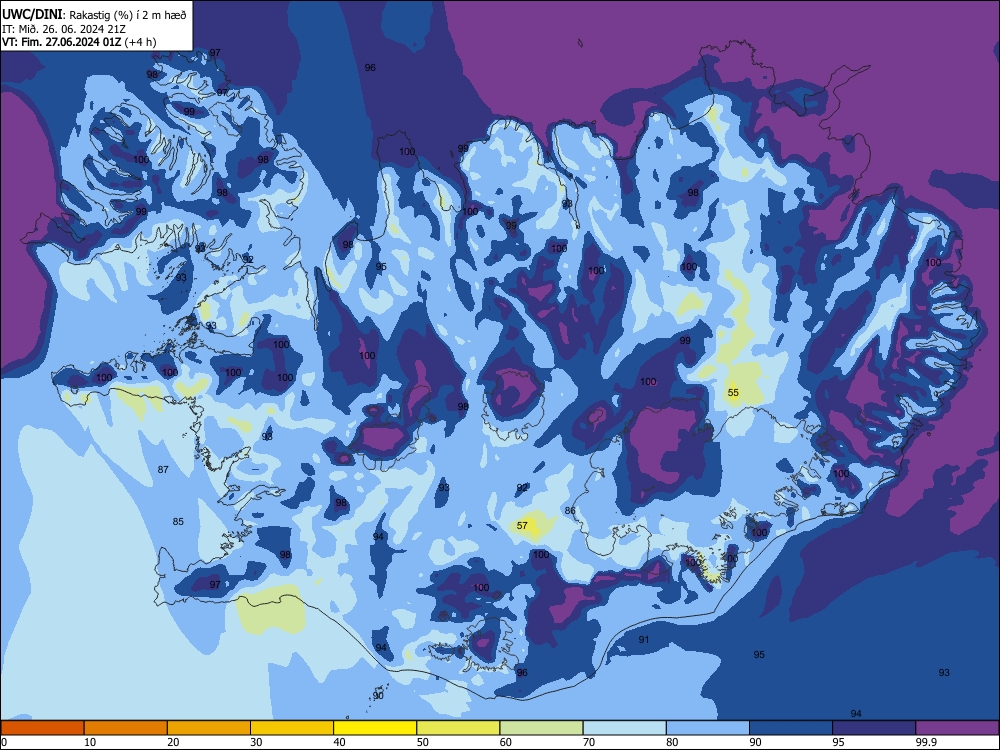Select the light blue 80–90 legend swatch
This screenshot has height=750, width=1000.
pos(708,728)
